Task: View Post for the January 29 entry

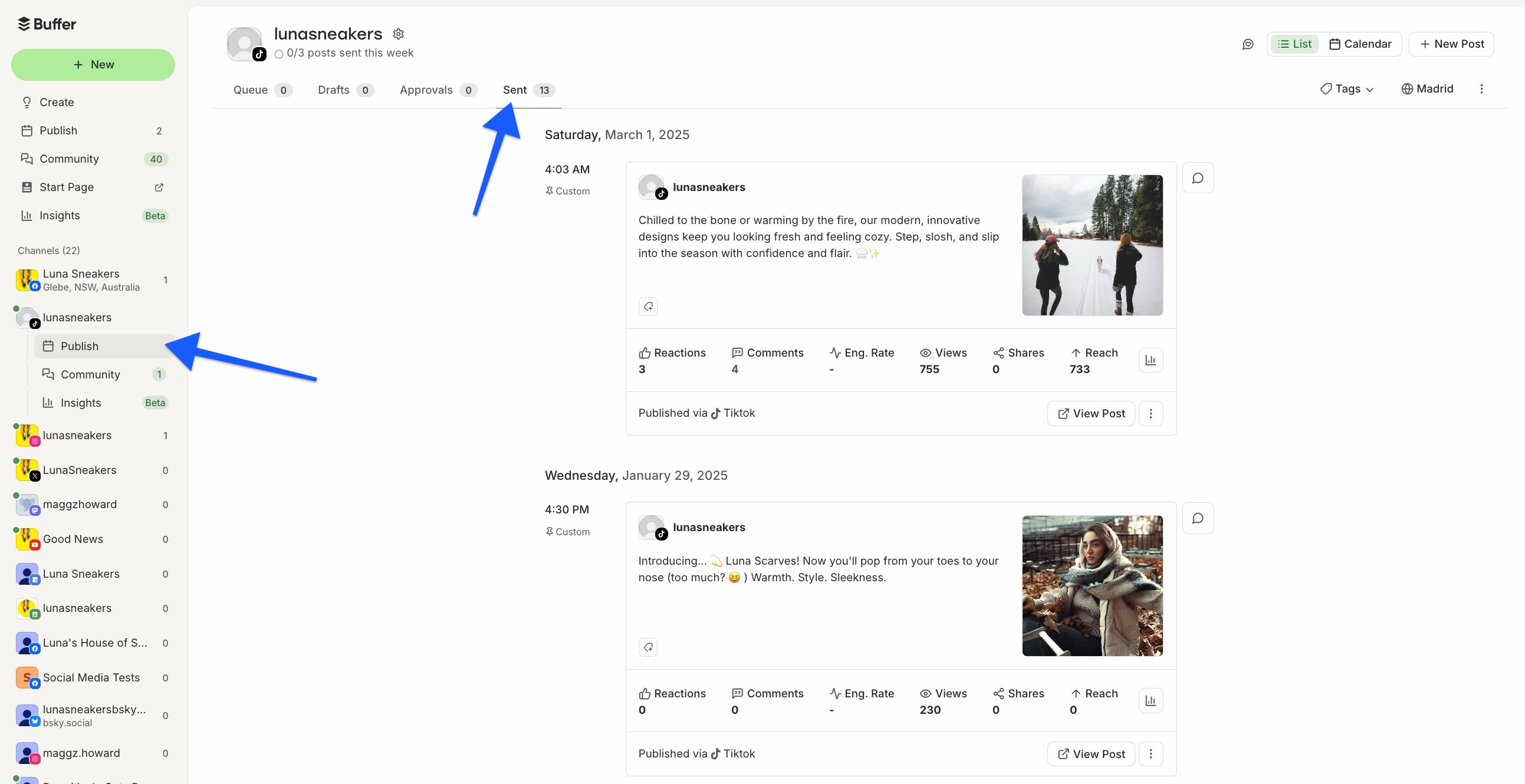Action: point(1090,754)
